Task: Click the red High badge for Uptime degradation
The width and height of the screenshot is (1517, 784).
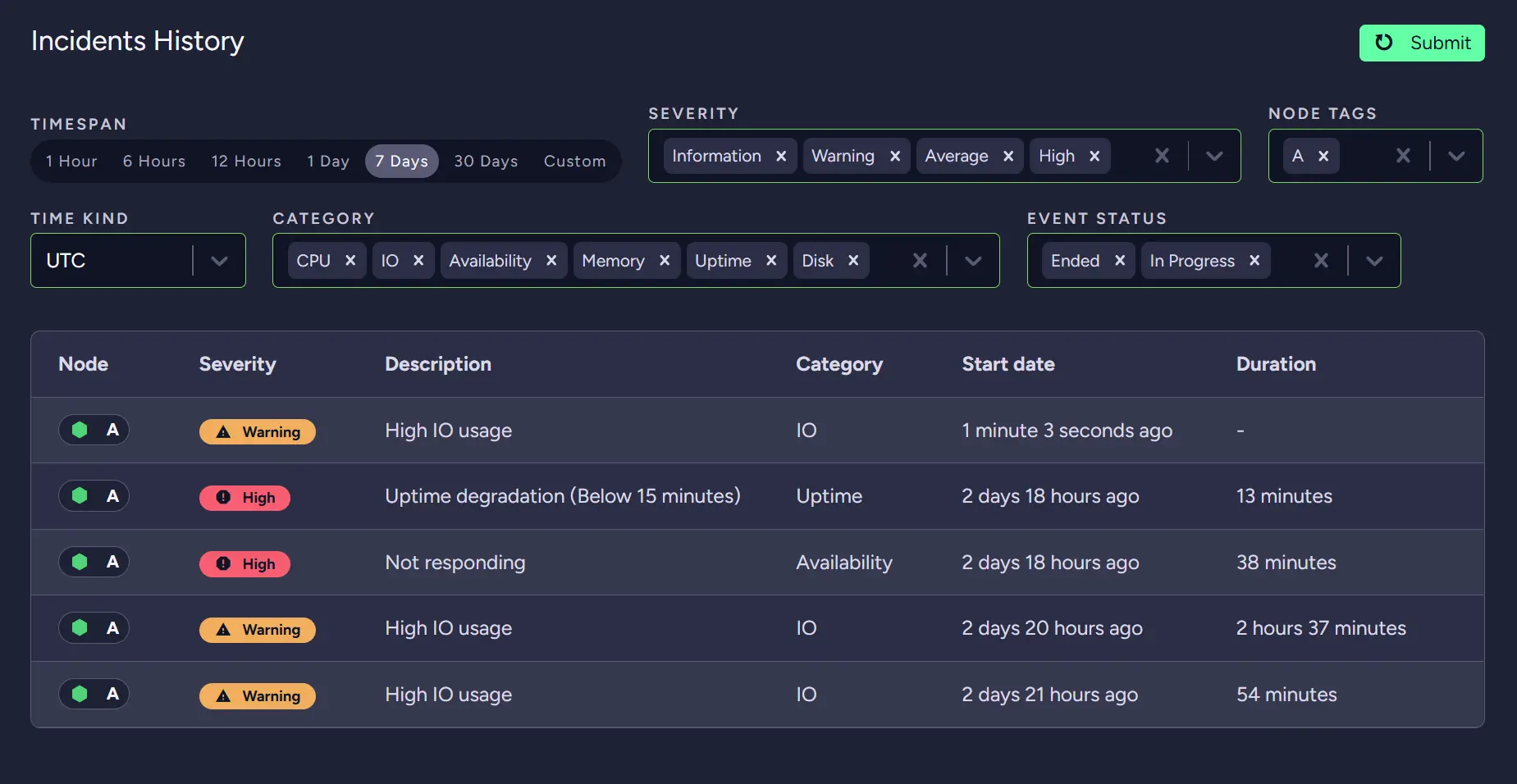Action: 244,498
